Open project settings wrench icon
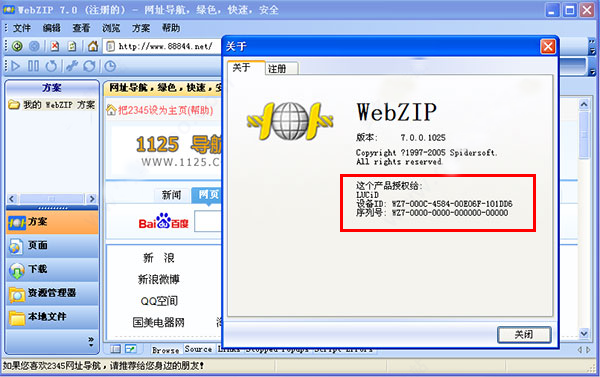Image resolution: width=600 pixels, height=377 pixels. (x=72, y=66)
